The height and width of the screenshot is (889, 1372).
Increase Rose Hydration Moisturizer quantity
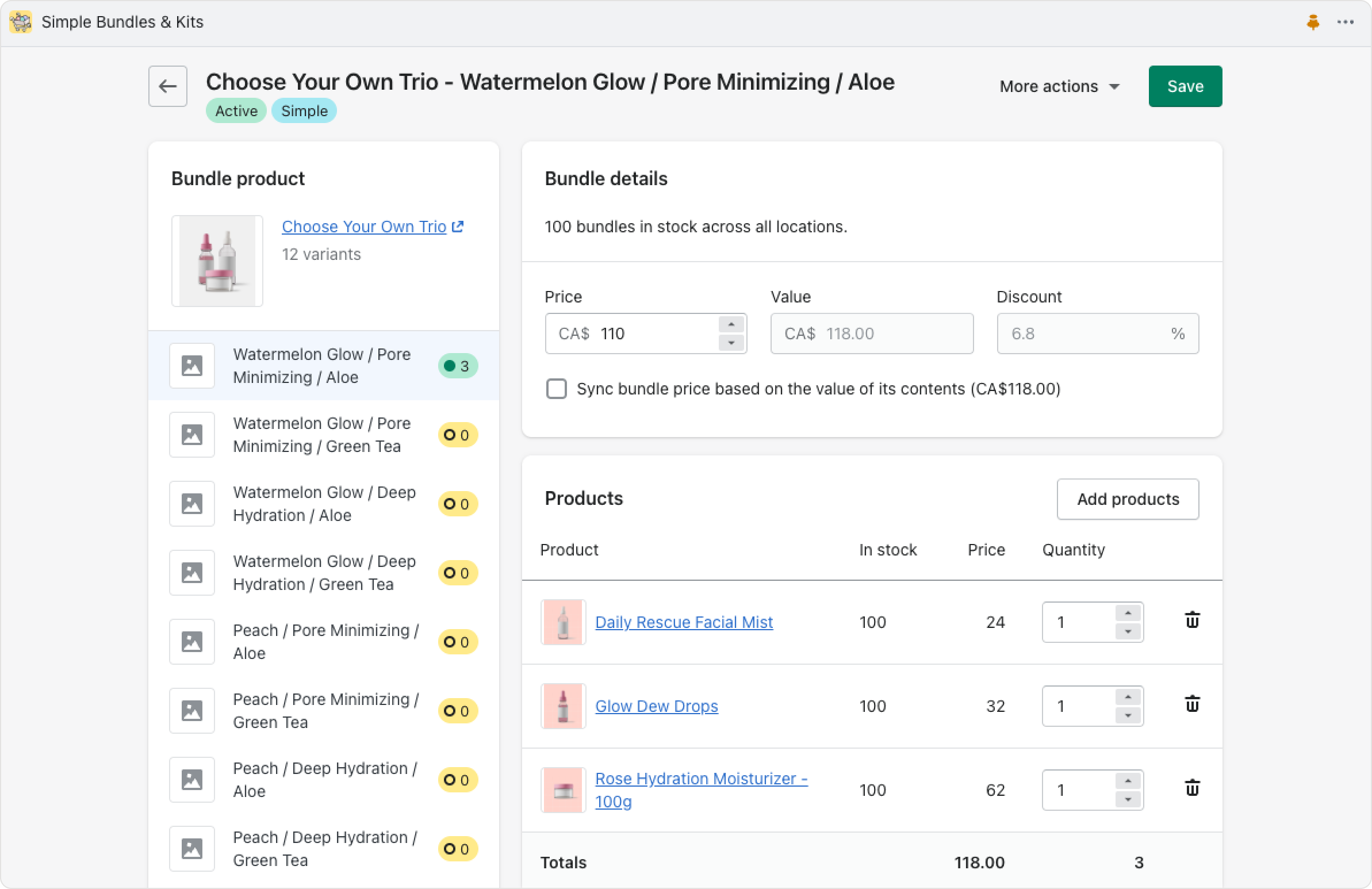click(x=1128, y=781)
